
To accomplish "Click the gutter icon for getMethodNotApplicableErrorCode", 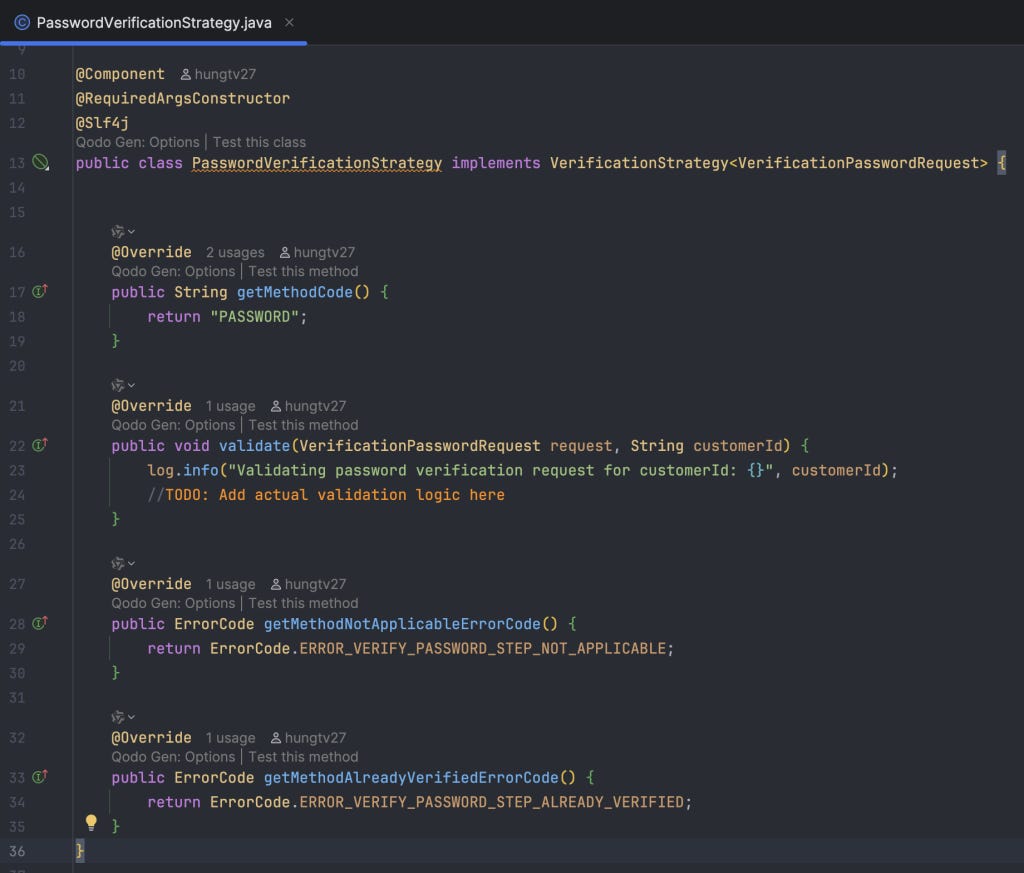I will coord(40,624).
